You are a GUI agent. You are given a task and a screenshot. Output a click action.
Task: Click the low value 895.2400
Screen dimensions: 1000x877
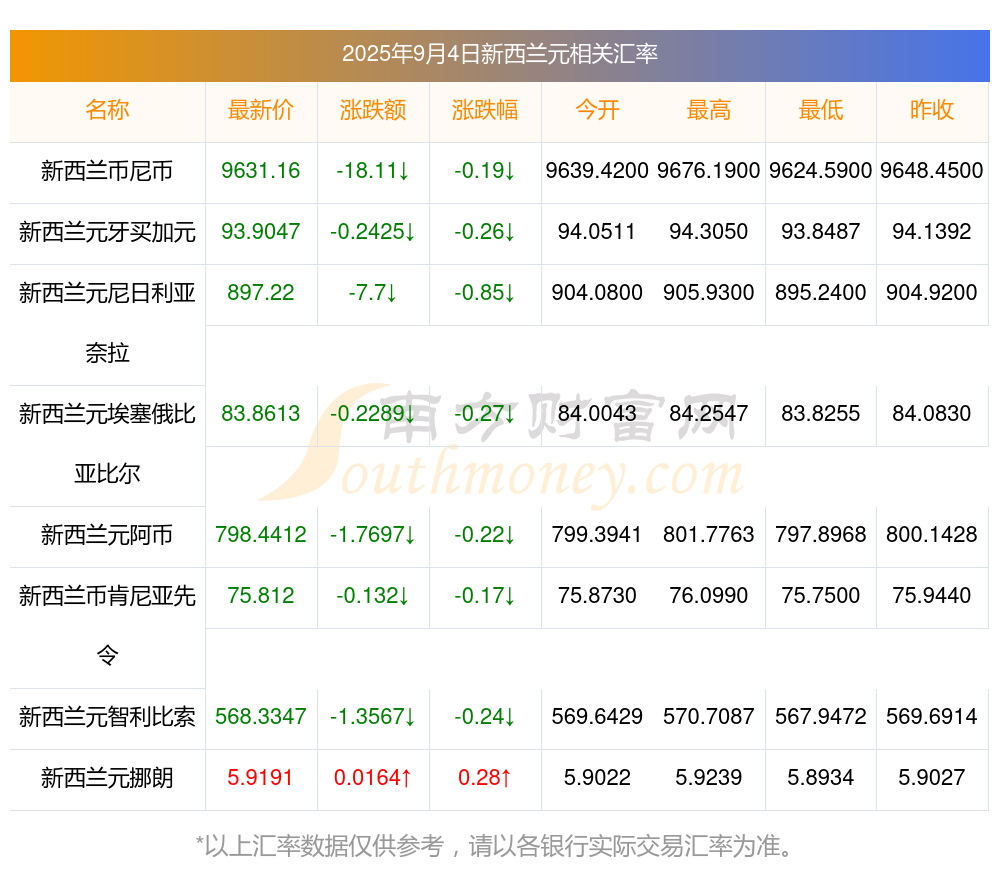tap(821, 293)
